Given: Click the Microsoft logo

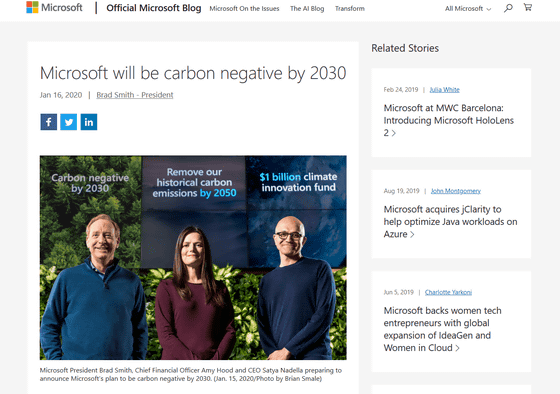Looking at the screenshot, I should click(x=54, y=7).
